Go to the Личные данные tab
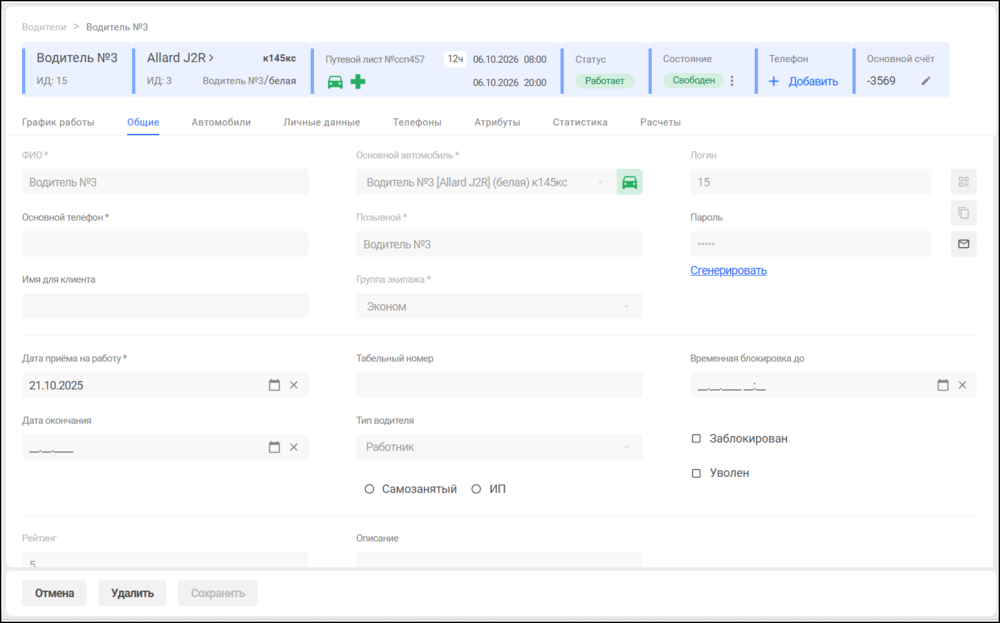This screenshot has height=623, width=1000. [x=321, y=122]
